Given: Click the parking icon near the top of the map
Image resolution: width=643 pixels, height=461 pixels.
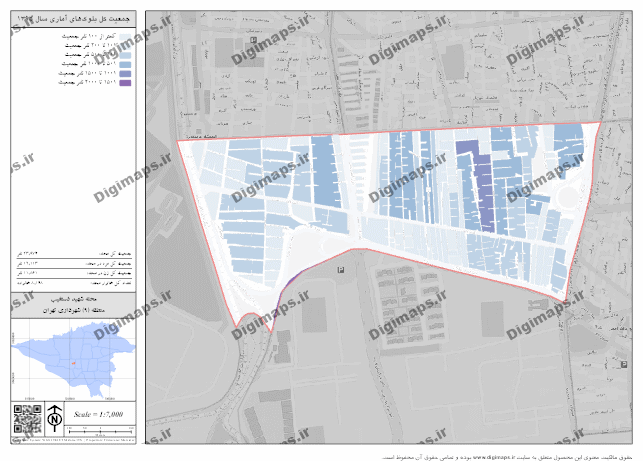Looking at the screenshot, I should pyautogui.click(x=253, y=40).
